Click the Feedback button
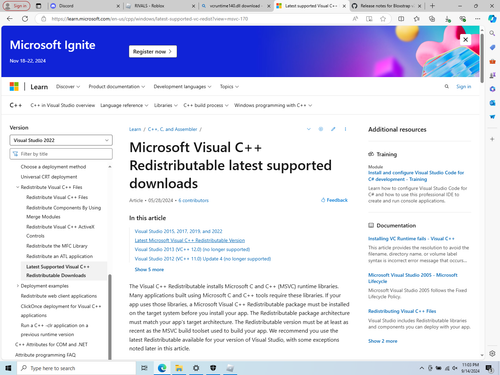 point(334,200)
